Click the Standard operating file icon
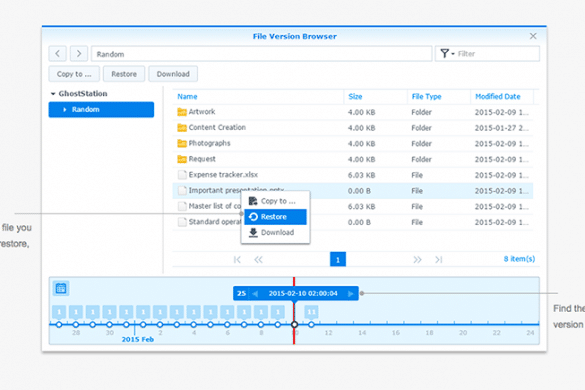Image resolution: width=585 pixels, height=390 pixels. (x=182, y=222)
